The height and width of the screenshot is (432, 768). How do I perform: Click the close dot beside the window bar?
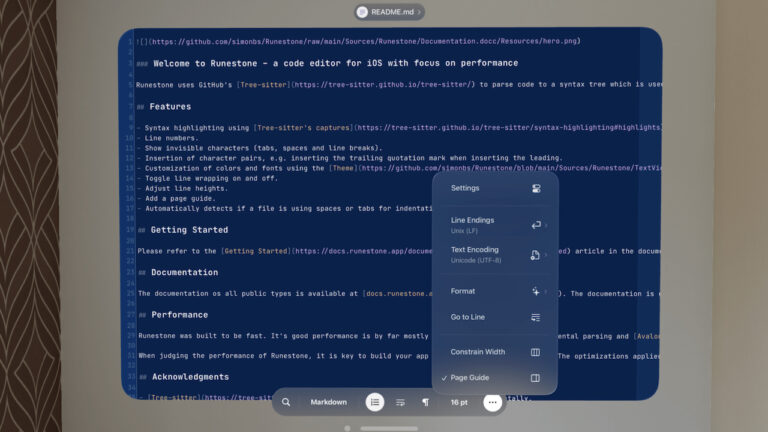347,429
